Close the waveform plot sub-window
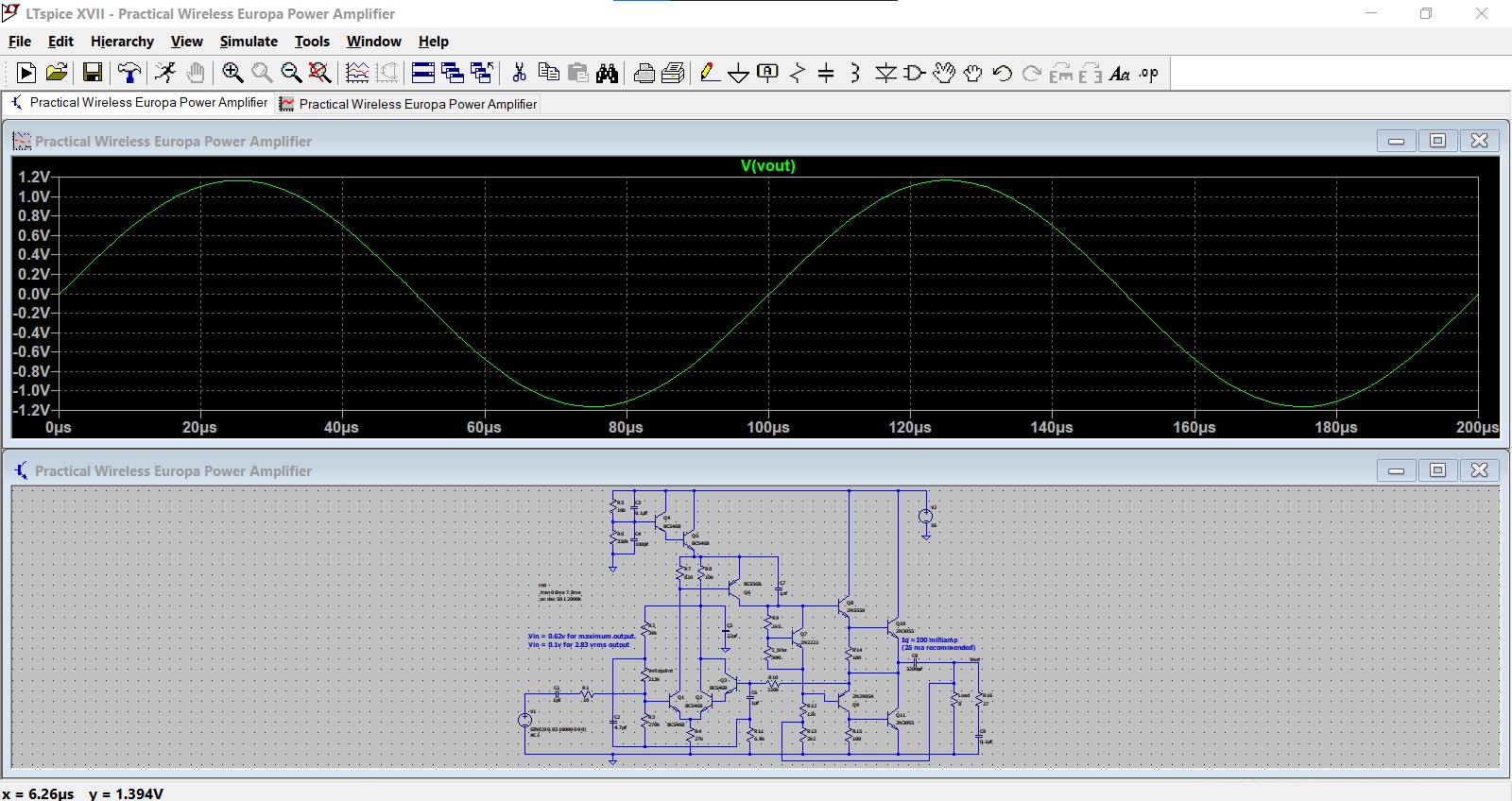 click(x=1480, y=141)
